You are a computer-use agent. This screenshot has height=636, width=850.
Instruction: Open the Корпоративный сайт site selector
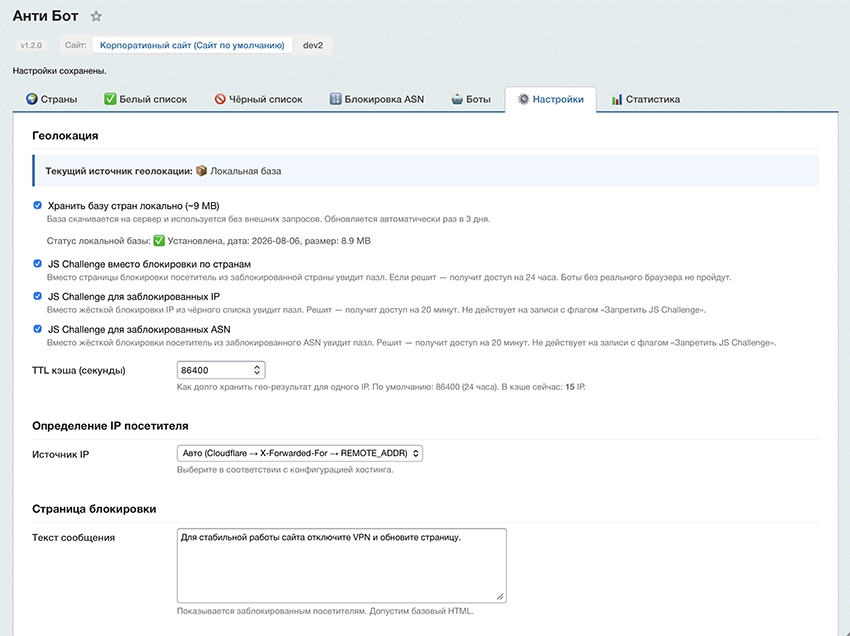[192, 45]
